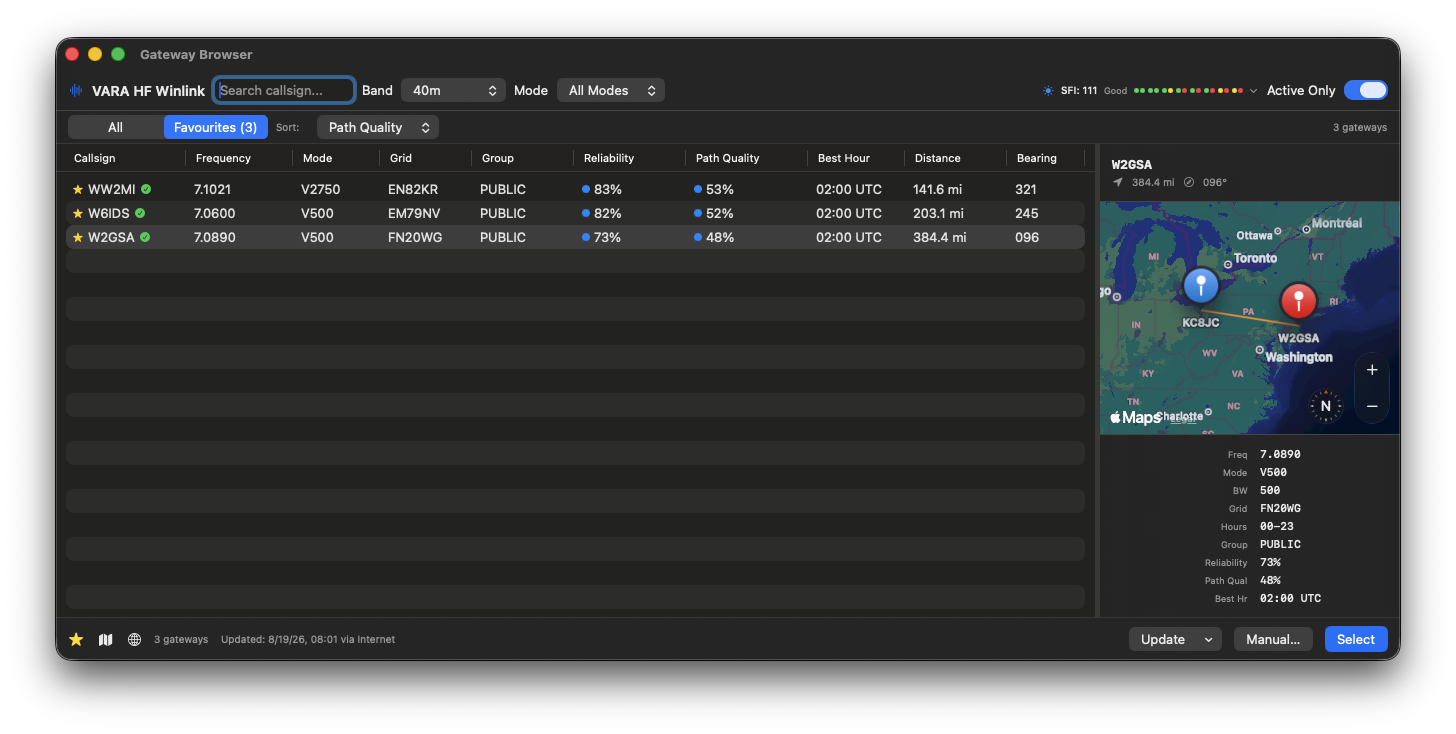Zoom out on the map with minus
This screenshot has height=734, width=1456.
point(1372,406)
